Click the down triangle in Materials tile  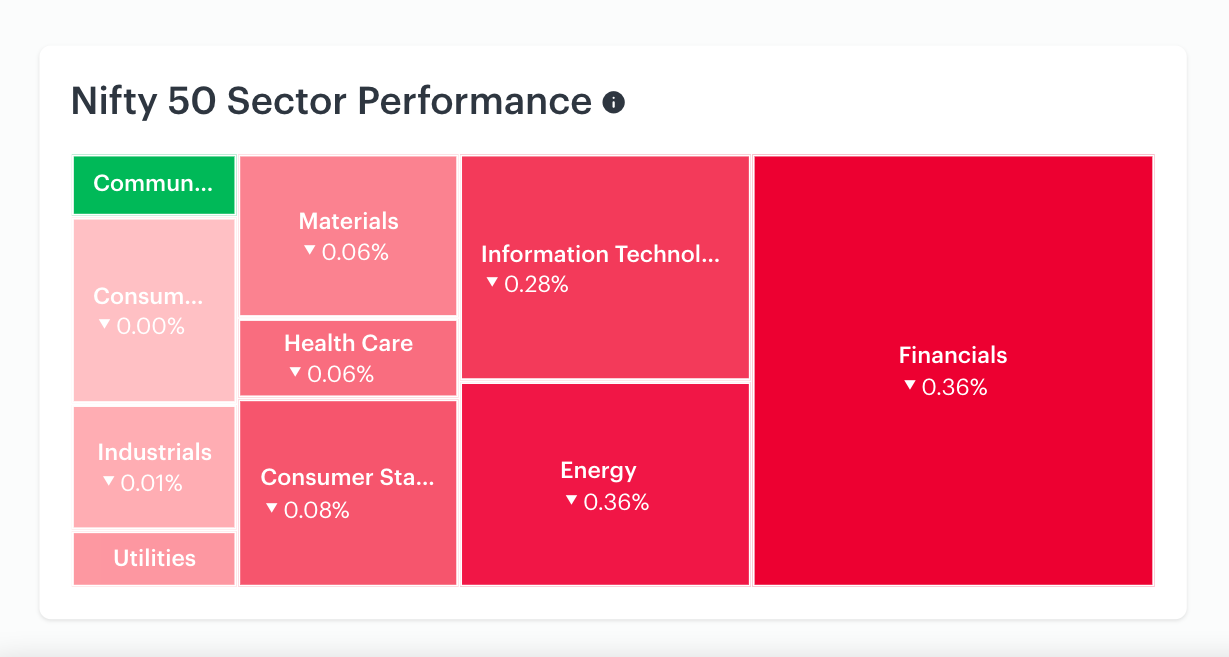click(x=310, y=250)
